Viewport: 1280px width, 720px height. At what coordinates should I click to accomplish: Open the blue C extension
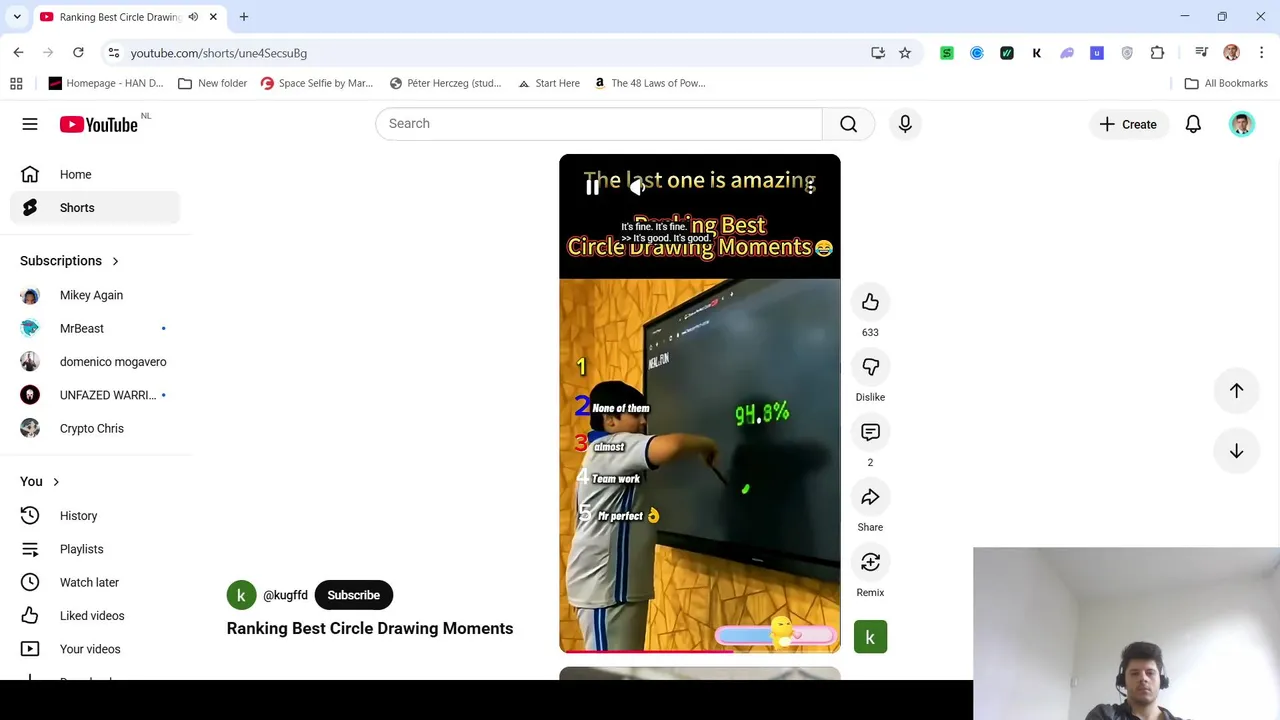click(977, 53)
